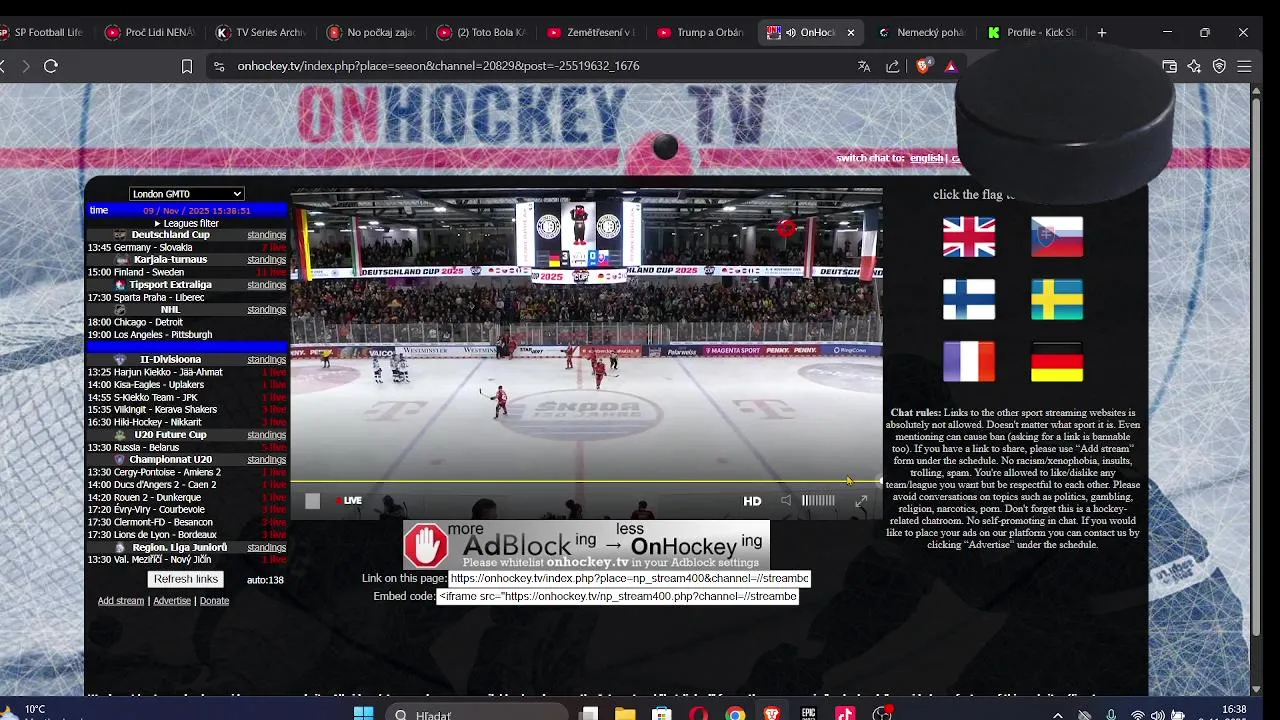The image size is (1280, 720).
Task: Open NHL standings link
Action: pos(267,310)
